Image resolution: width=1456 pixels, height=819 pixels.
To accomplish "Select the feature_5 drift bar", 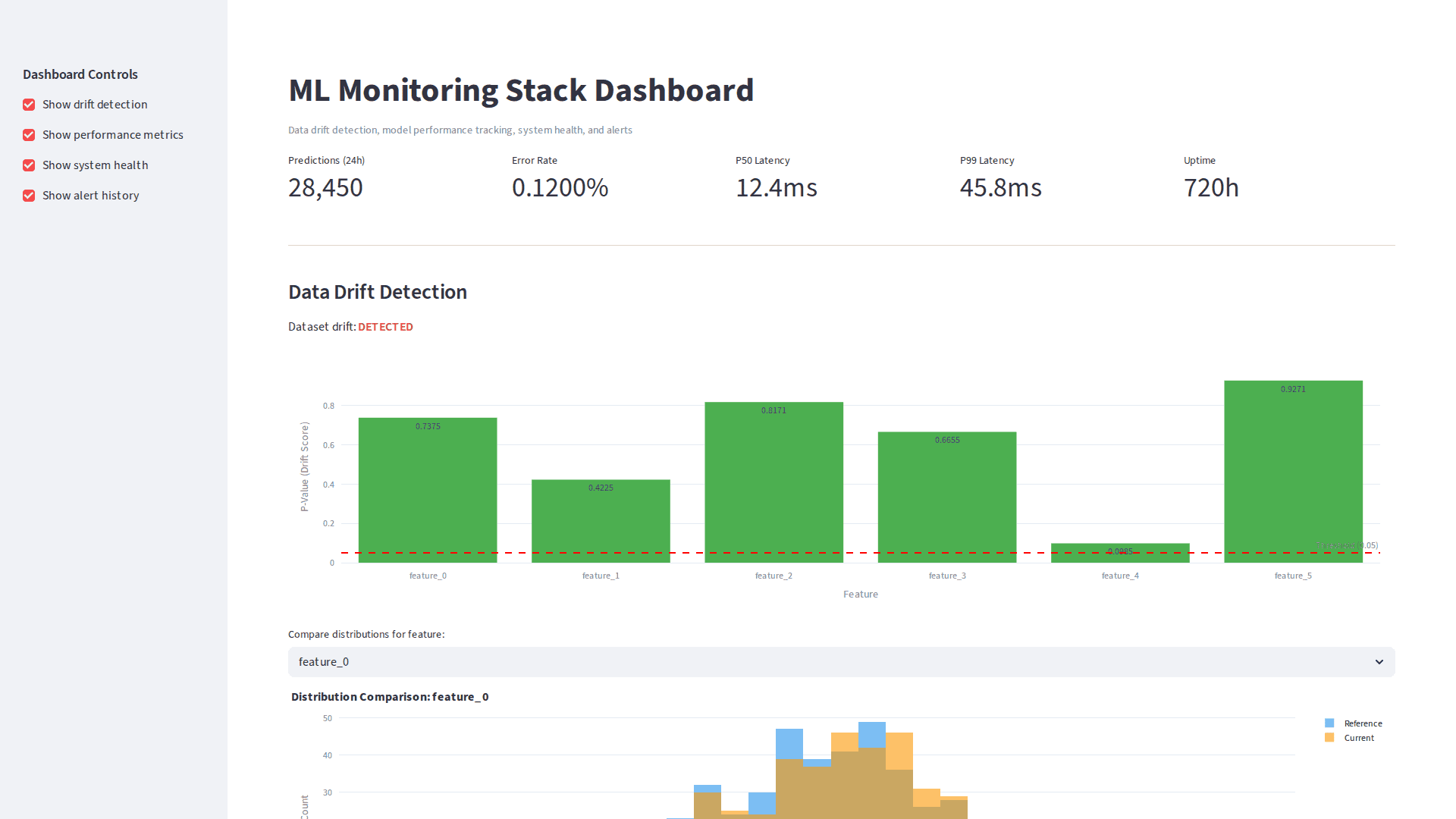I will (1293, 470).
